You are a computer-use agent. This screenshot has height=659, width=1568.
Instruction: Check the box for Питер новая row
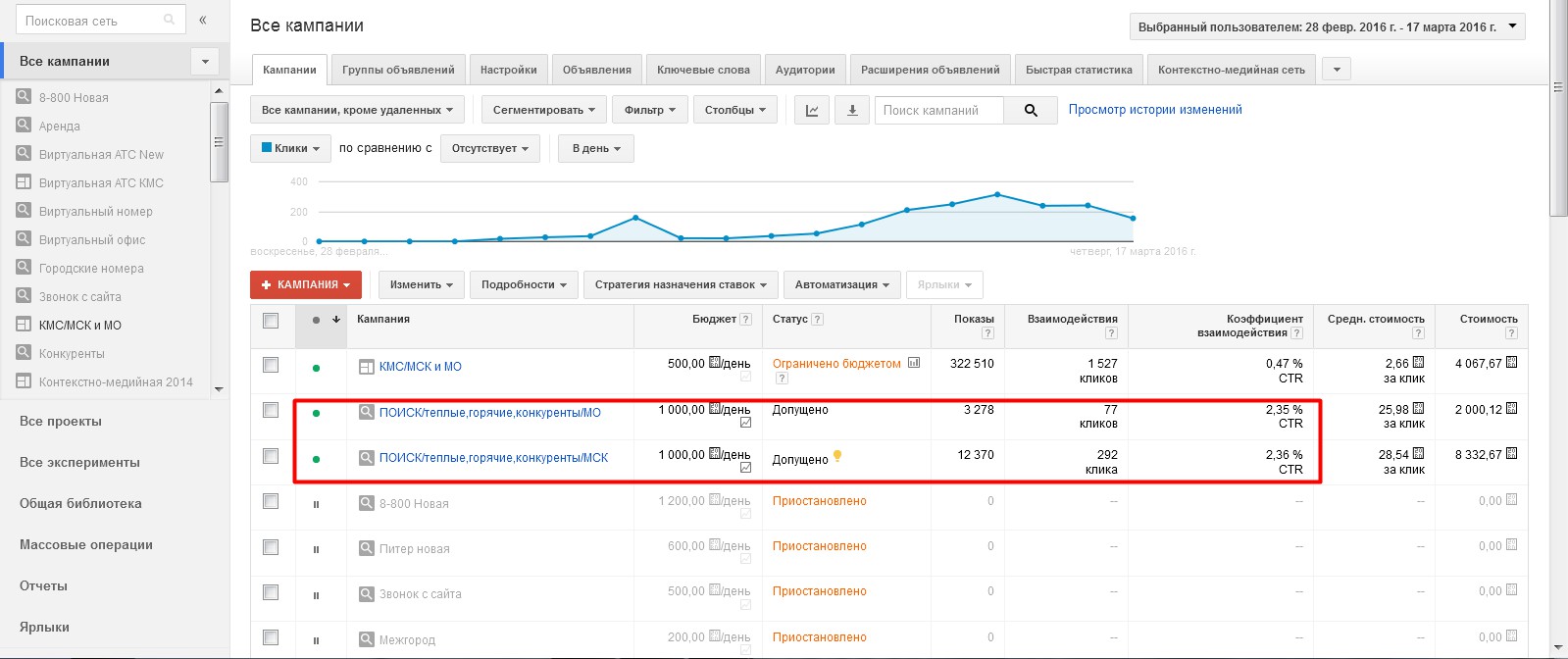[271, 546]
